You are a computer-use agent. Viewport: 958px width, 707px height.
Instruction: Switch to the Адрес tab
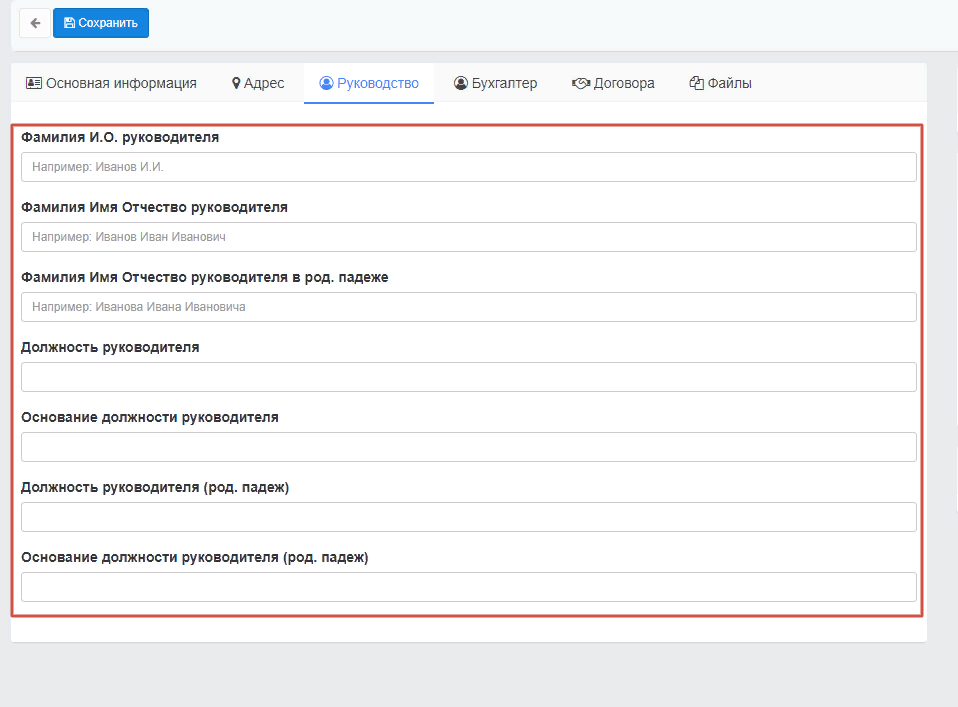(258, 83)
